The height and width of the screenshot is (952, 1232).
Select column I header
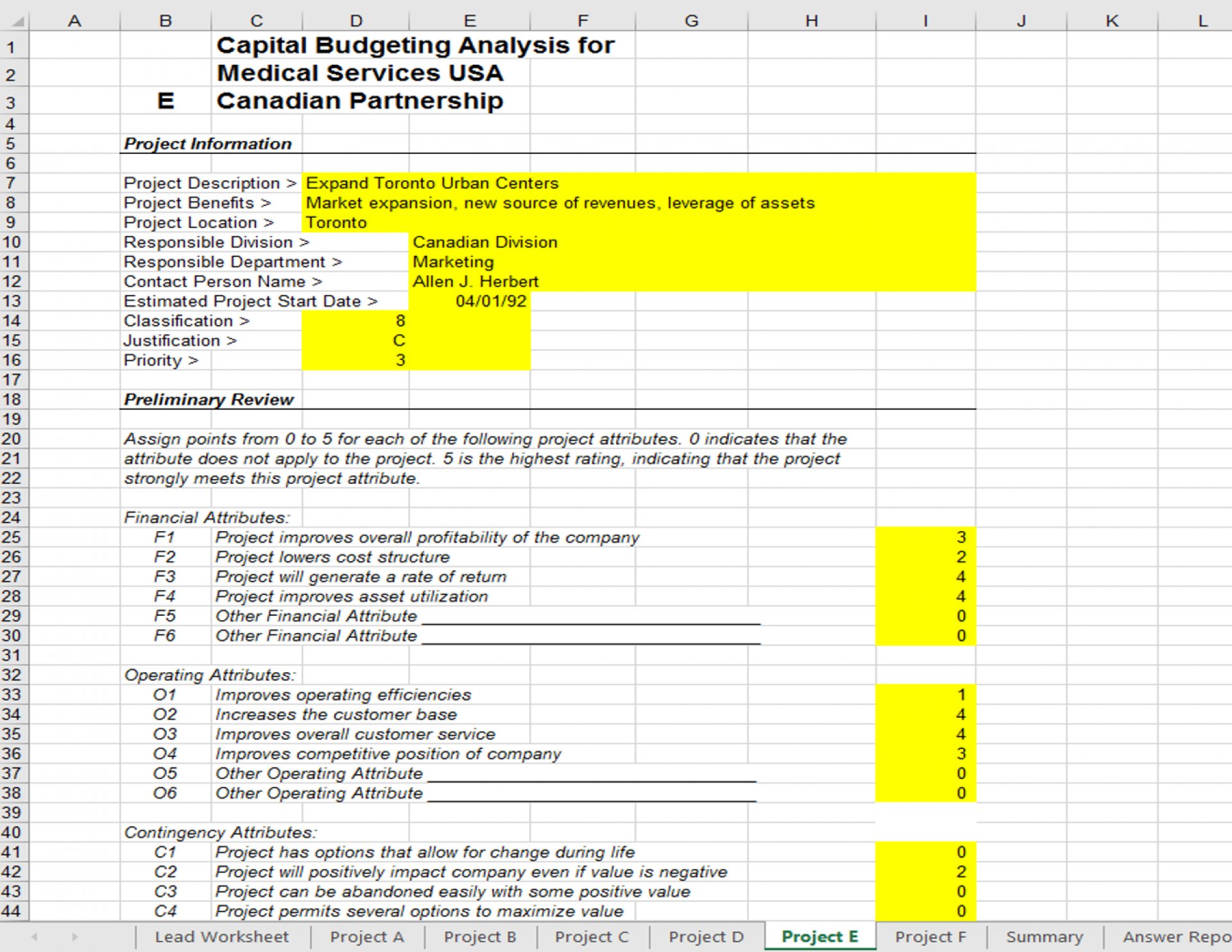tap(925, 21)
